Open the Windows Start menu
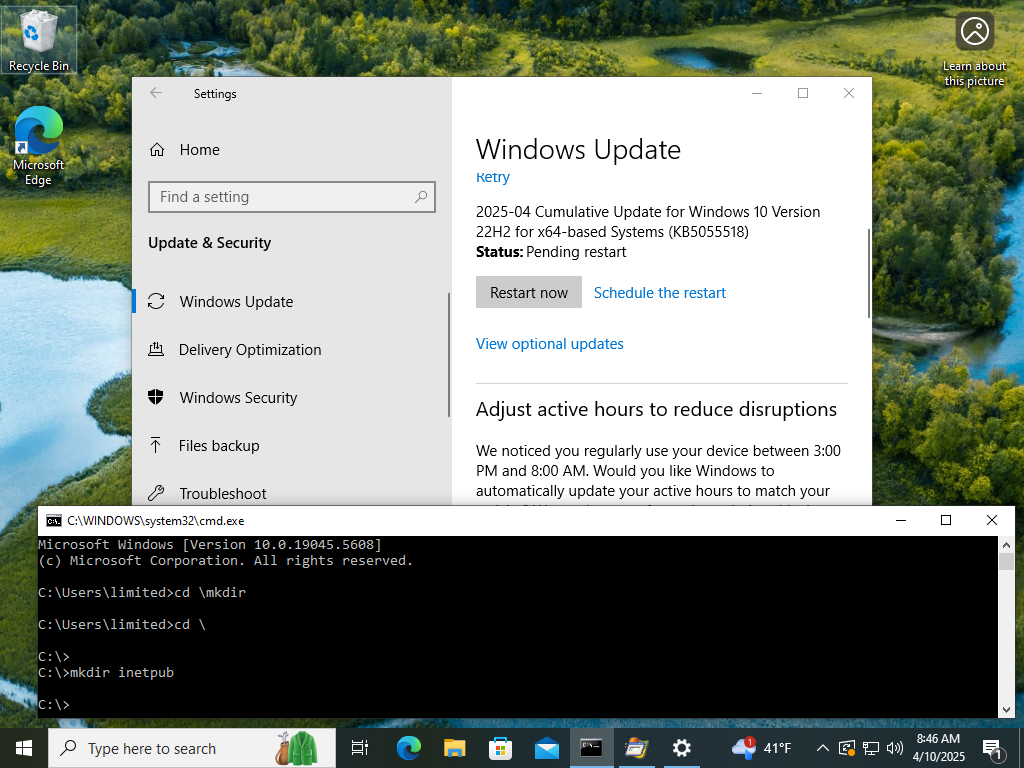1024x768 pixels. (24, 748)
